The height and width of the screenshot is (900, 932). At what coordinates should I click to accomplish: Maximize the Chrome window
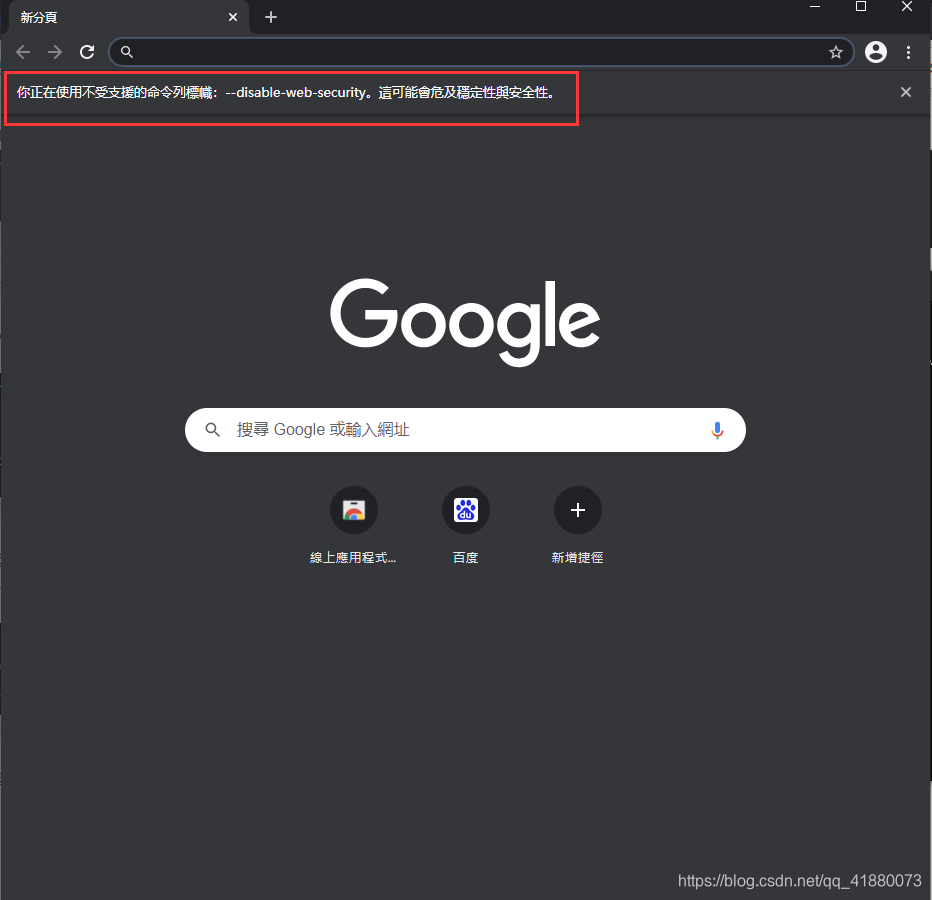861,7
